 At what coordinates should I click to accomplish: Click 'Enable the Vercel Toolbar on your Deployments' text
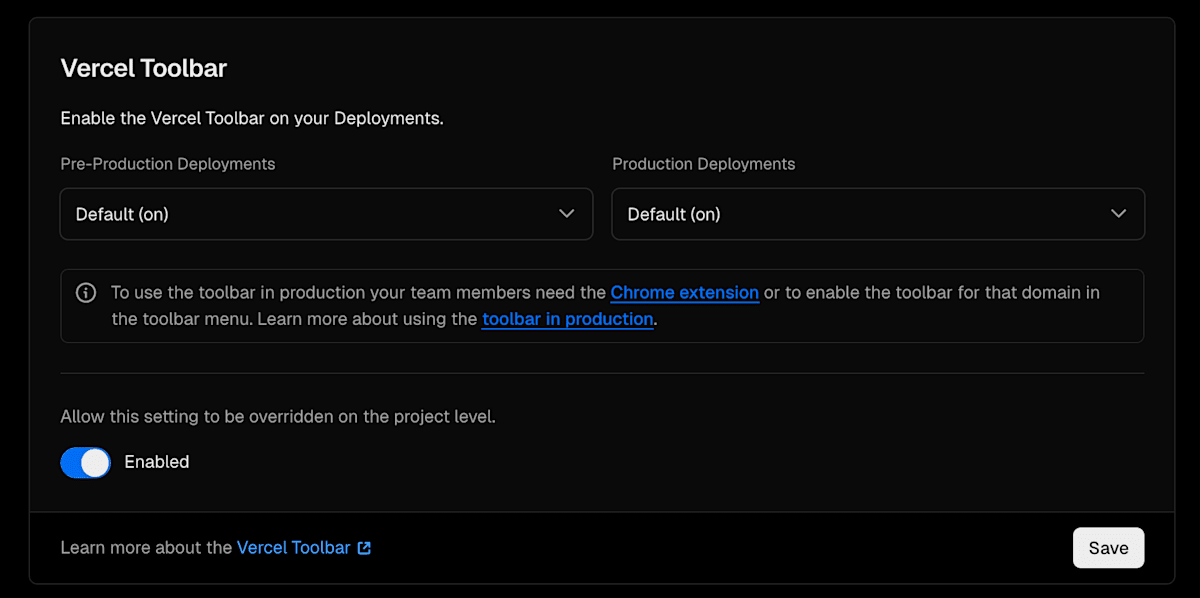click(252, 118)
